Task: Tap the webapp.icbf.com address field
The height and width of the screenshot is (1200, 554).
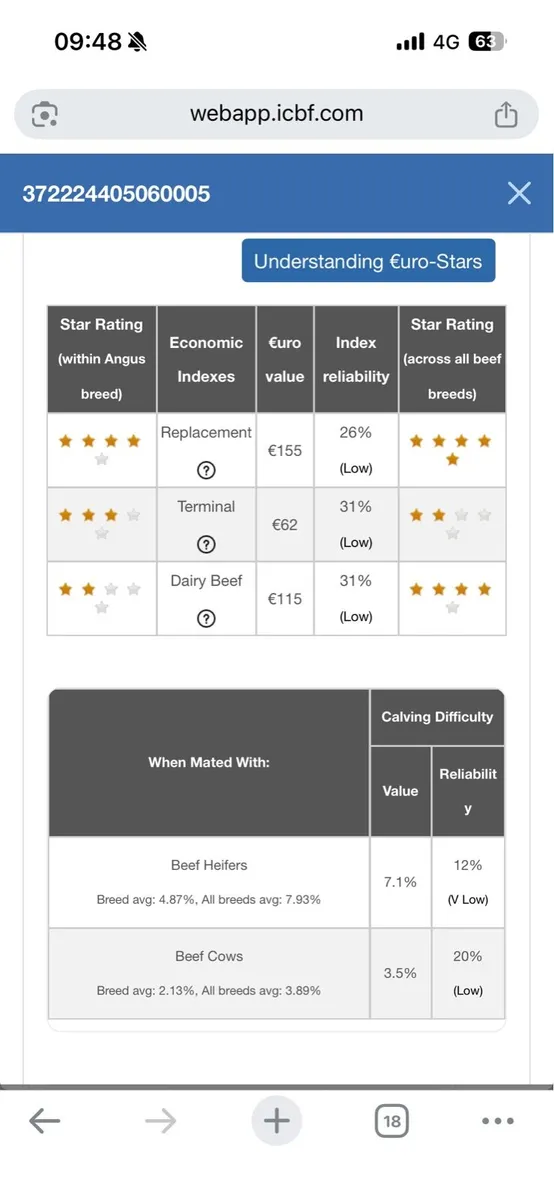Action: point(277,114)
